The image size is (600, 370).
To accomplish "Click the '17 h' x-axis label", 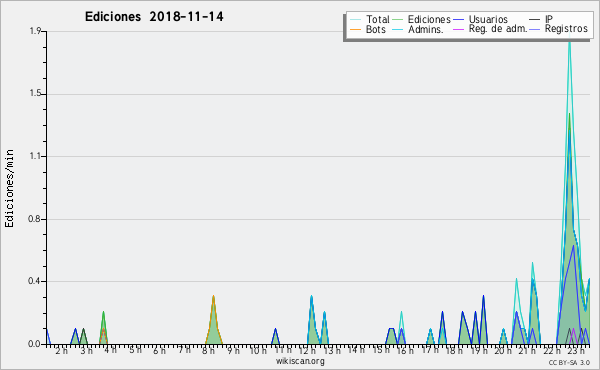I will [x=430, y=350].
